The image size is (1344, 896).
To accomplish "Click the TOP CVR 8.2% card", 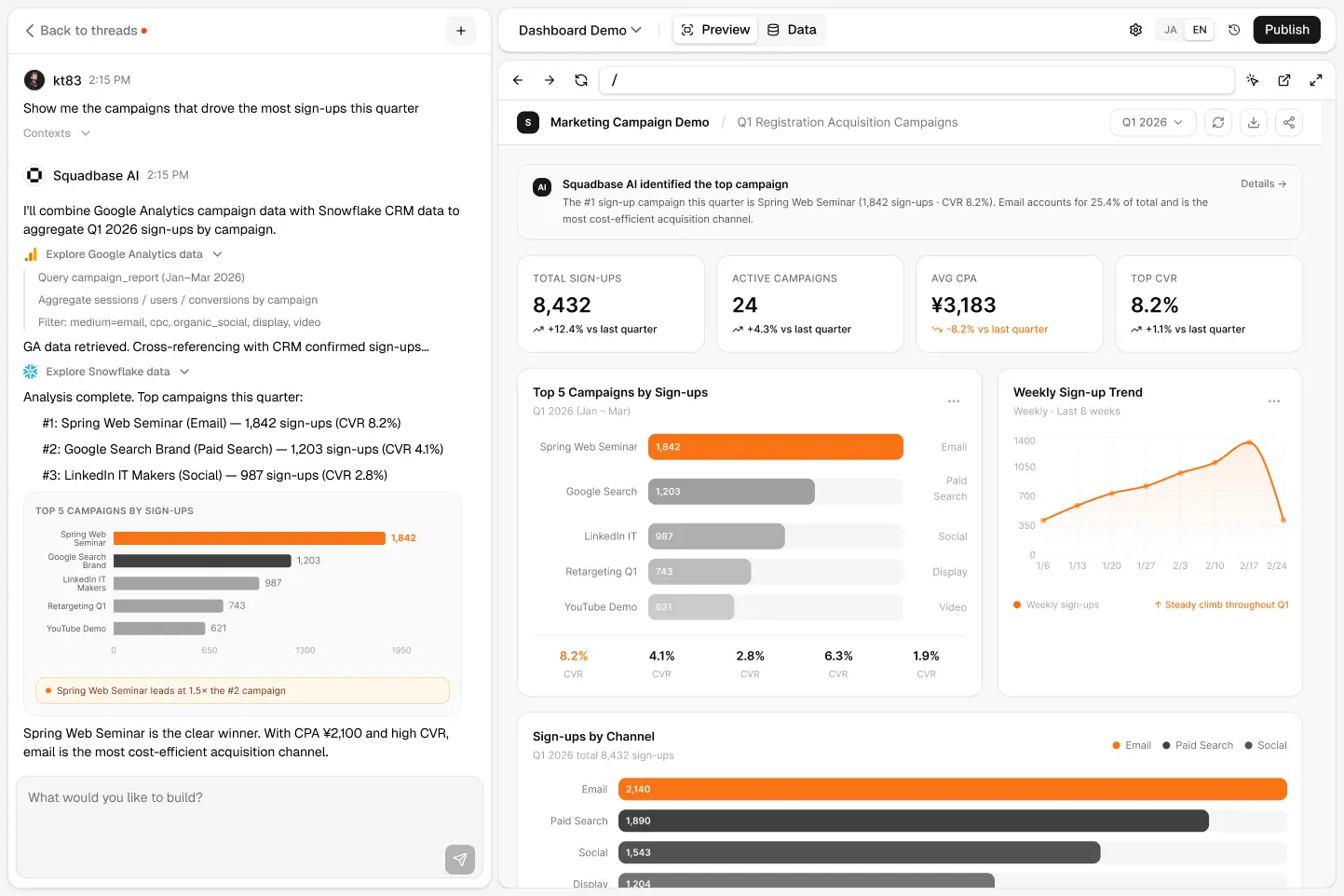I will tap(1209, 304).
